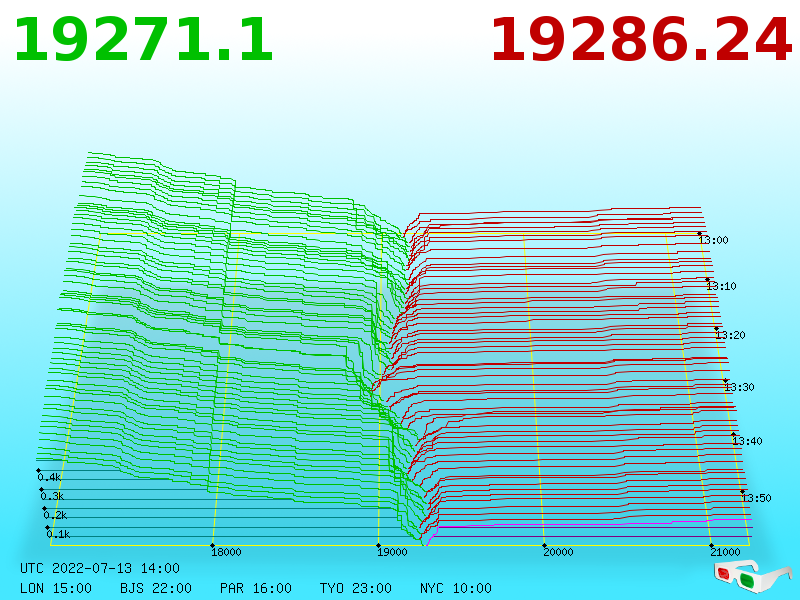Click the TYO 23:00 clock text

[x=356, y=588]
